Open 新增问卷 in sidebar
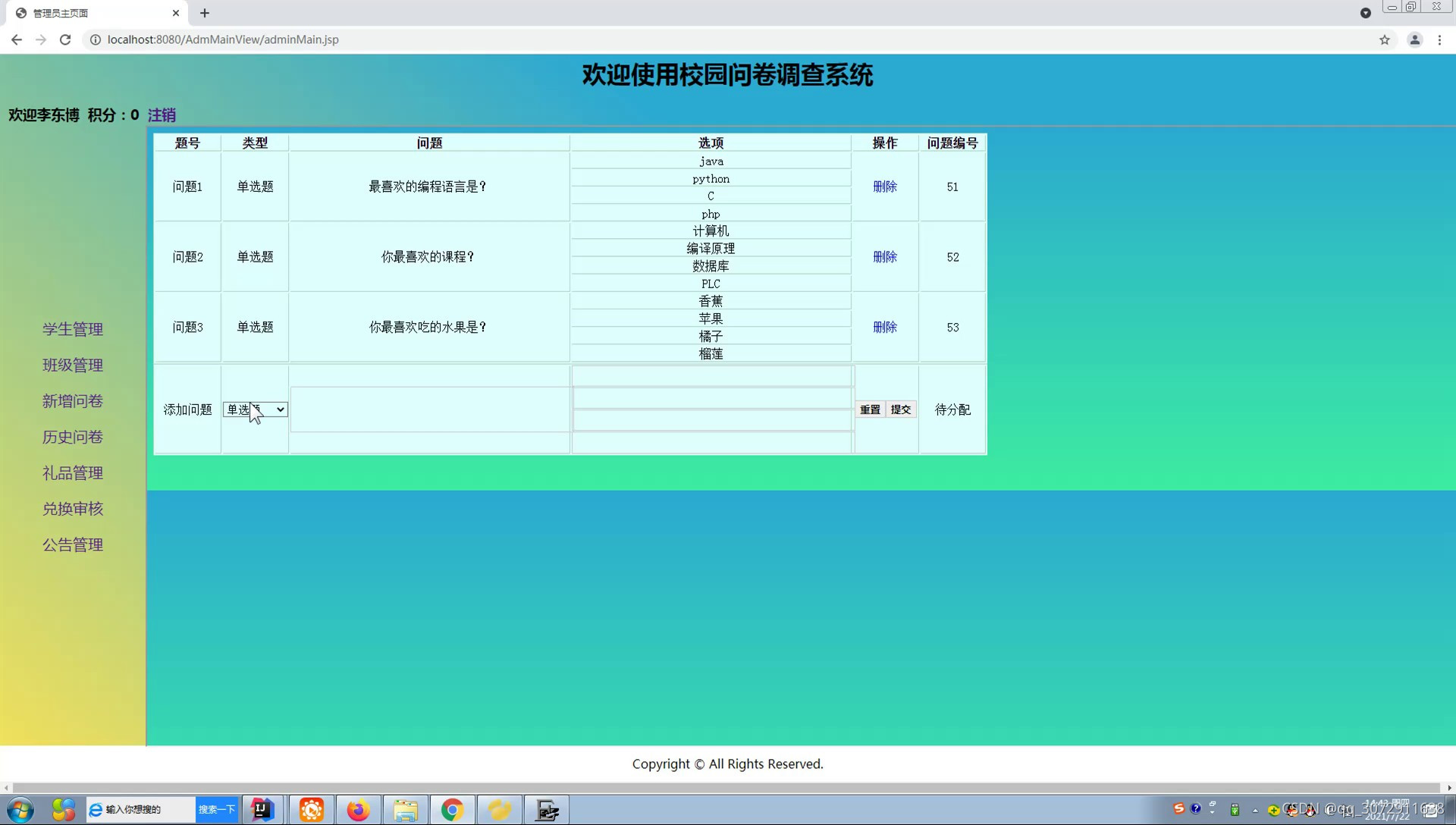This screenshot has width=1456, height=825. tap(73, 401)
